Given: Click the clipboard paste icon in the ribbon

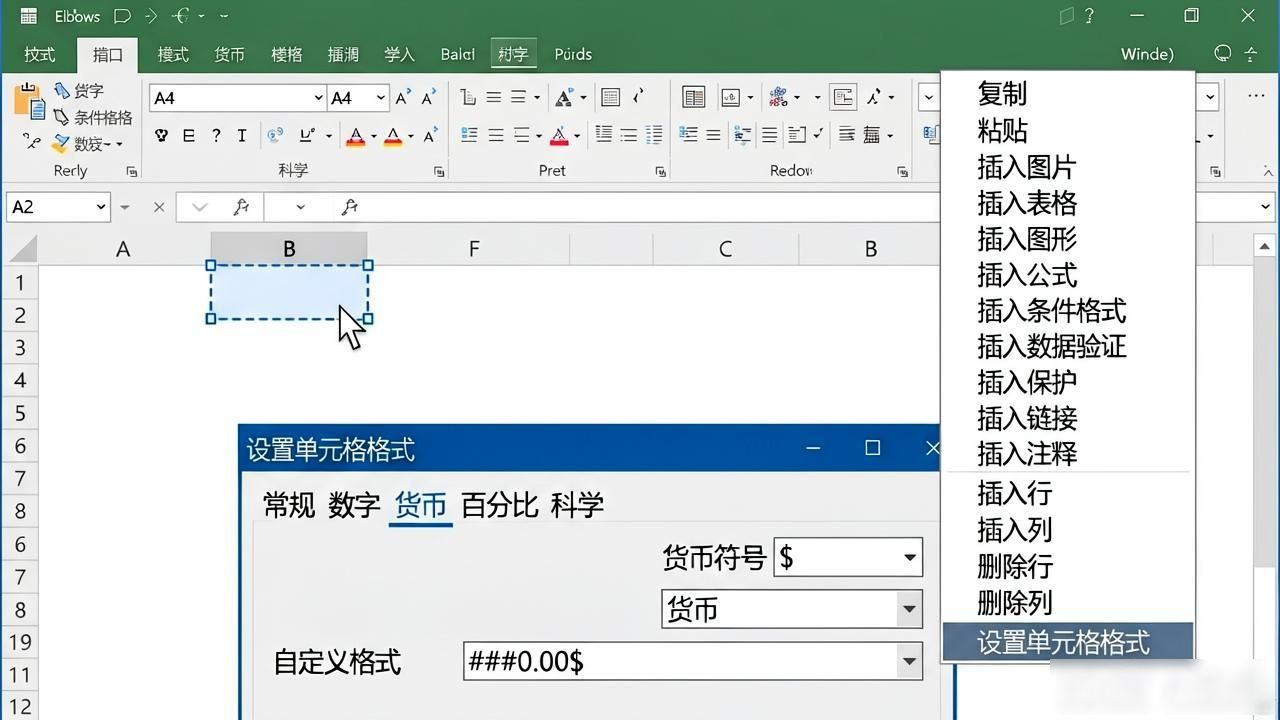Looking at the screenshot, I should (x=29, y=101).
